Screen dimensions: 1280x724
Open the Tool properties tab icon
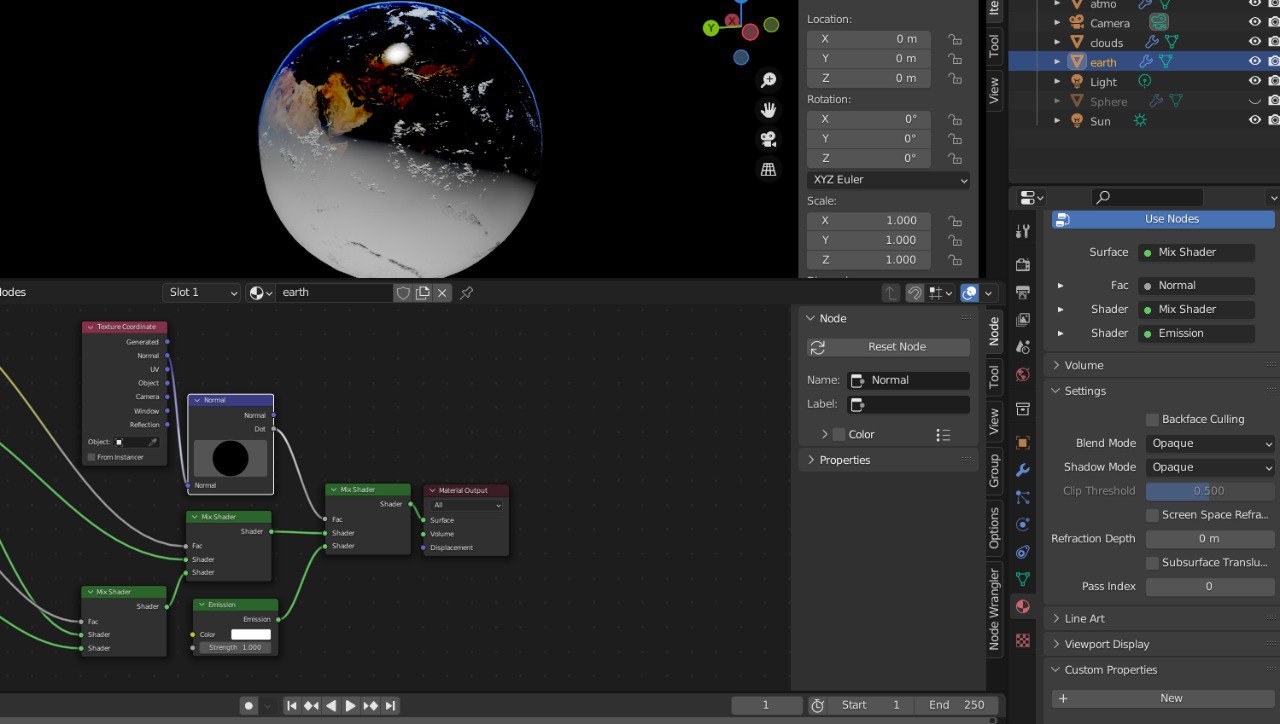point(1022,231)
